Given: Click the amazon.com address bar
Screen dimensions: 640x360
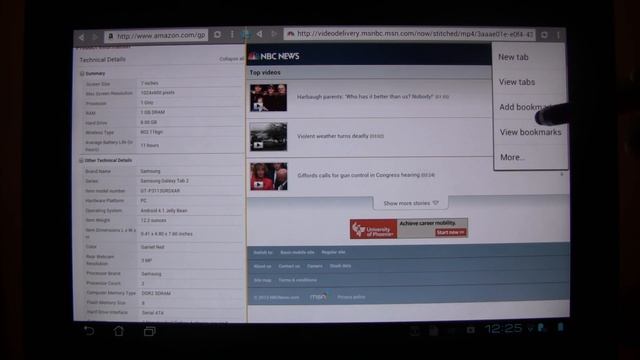Looking at the screenshot, I should [156, 36].
